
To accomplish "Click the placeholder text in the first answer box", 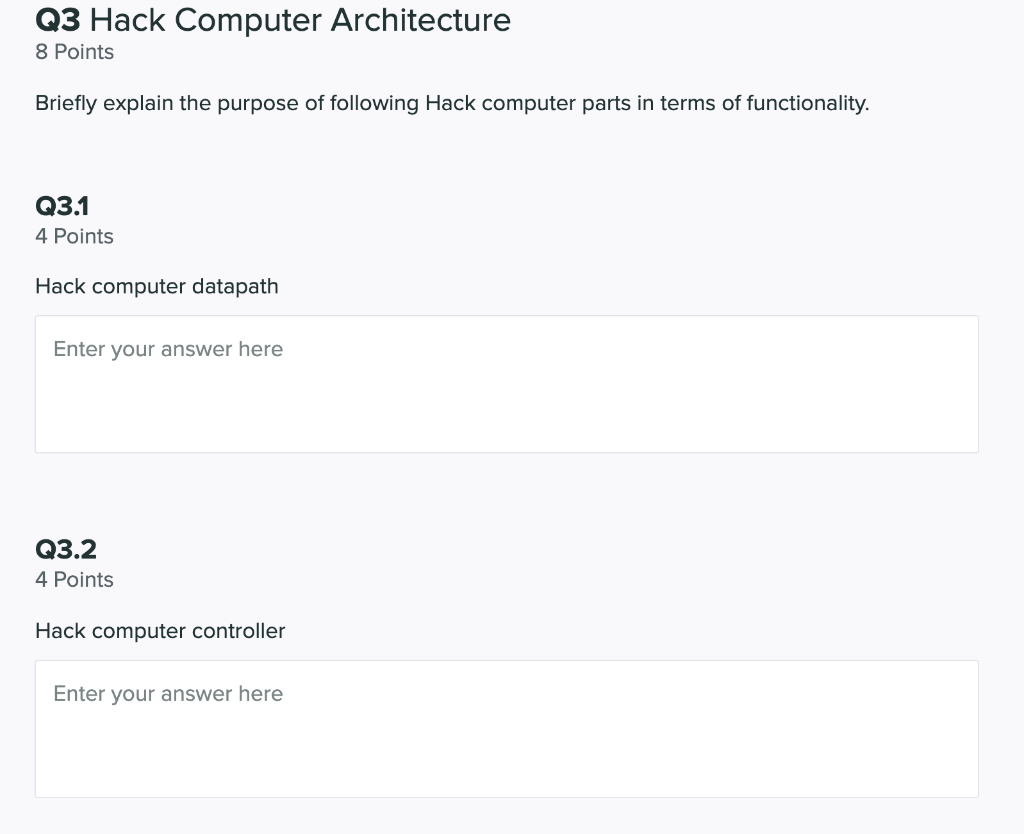I will coord(167,349).
